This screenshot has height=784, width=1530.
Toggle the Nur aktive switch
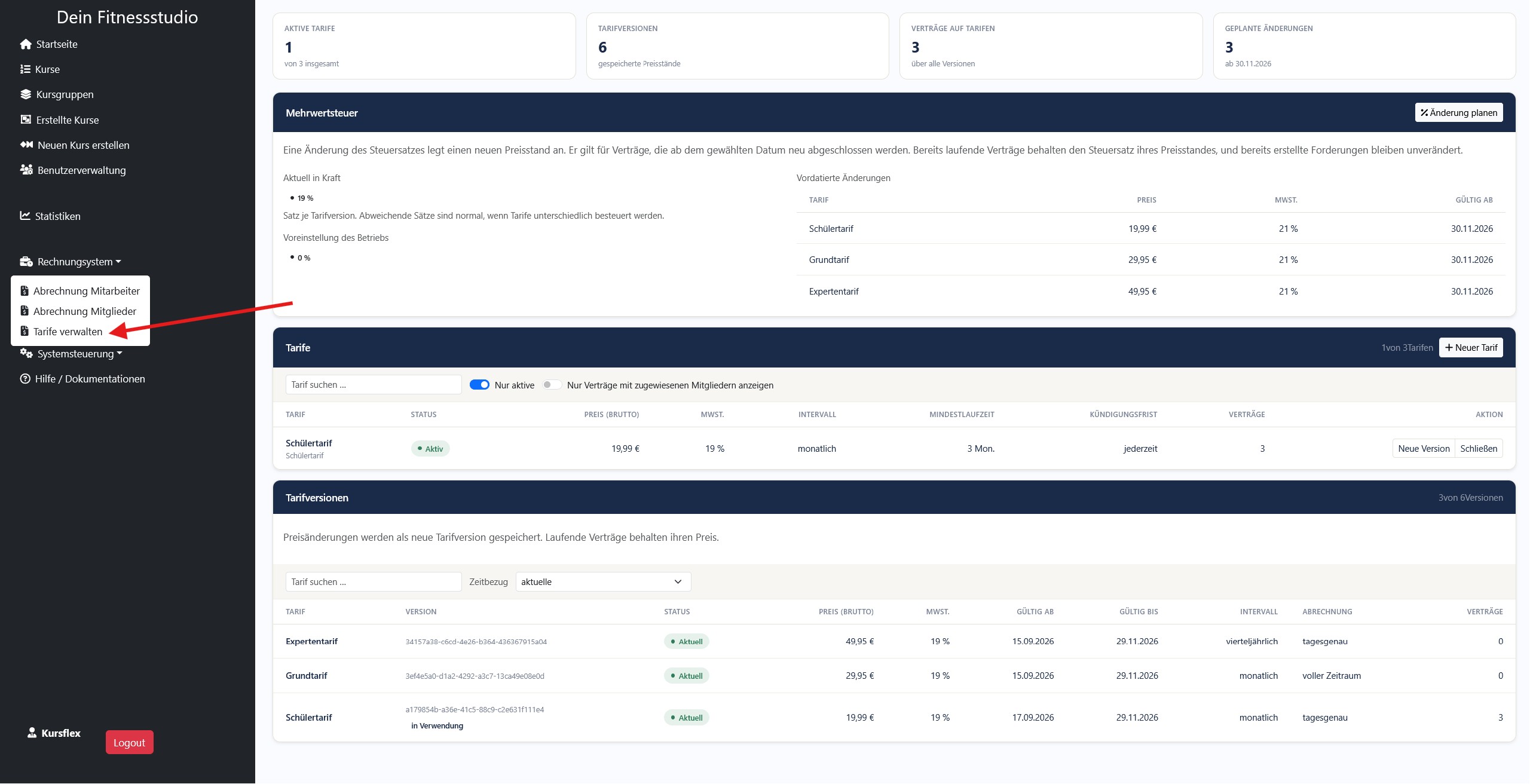tap(479, 385)
